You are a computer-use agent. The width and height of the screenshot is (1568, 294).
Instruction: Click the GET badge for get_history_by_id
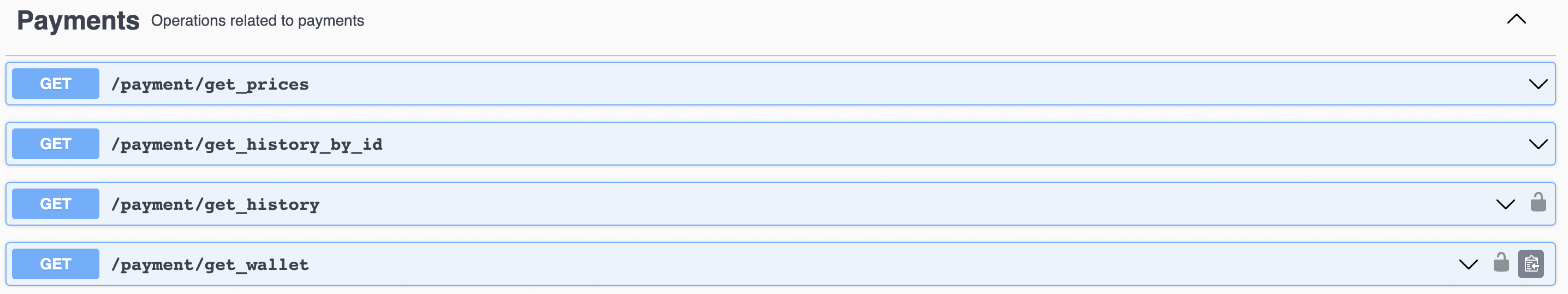click(x=55, y=144)
